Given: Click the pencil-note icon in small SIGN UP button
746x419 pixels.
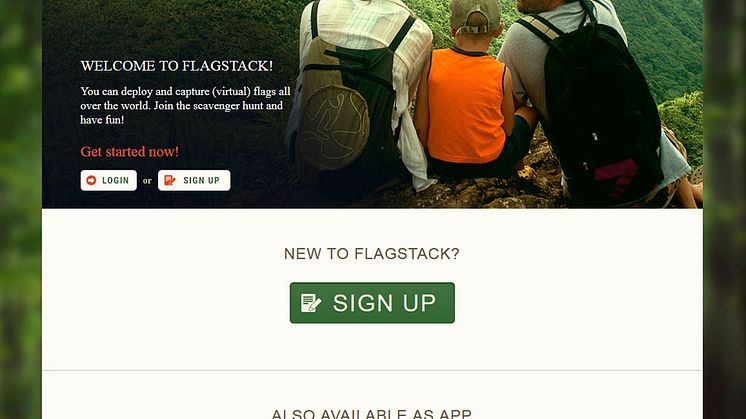Looking at the screenshot, I should point(170,180).
